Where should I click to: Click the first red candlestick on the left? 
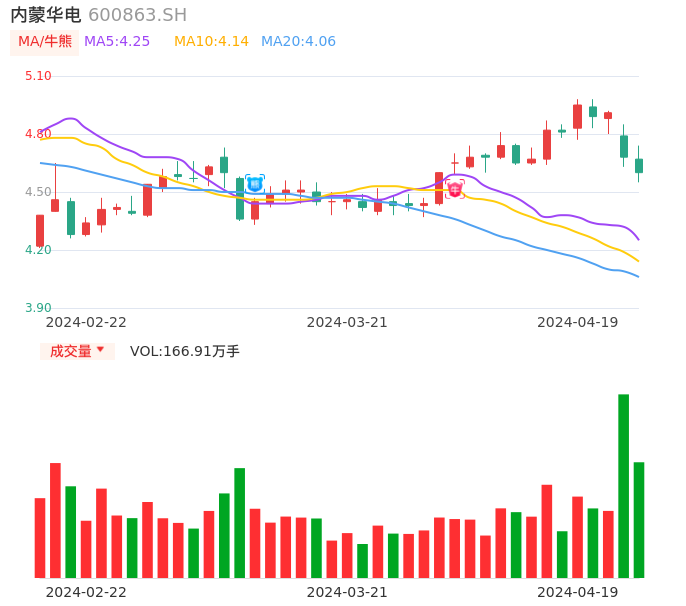coord(40,231)
